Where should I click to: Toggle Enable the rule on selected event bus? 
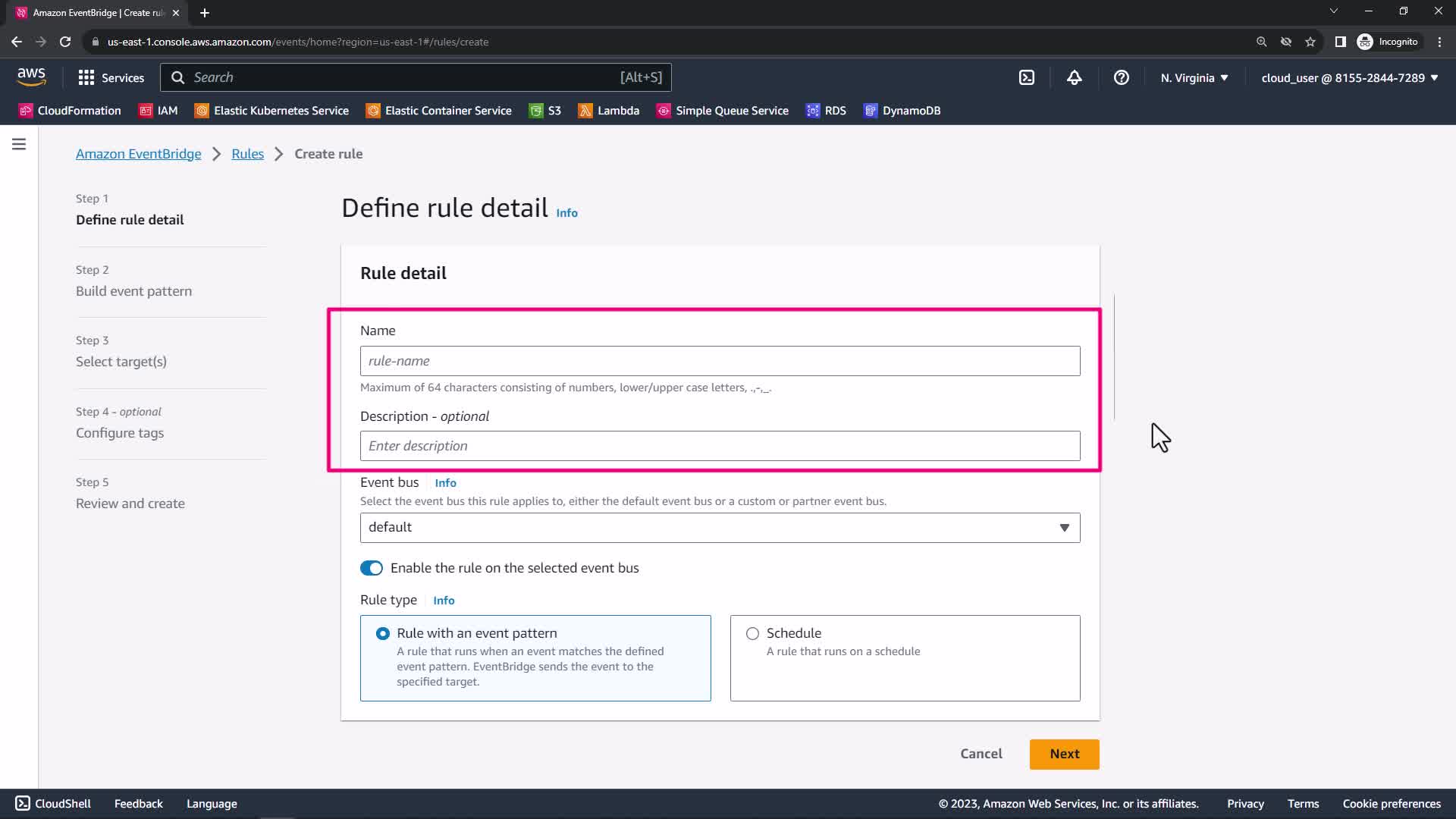(372, 568)
